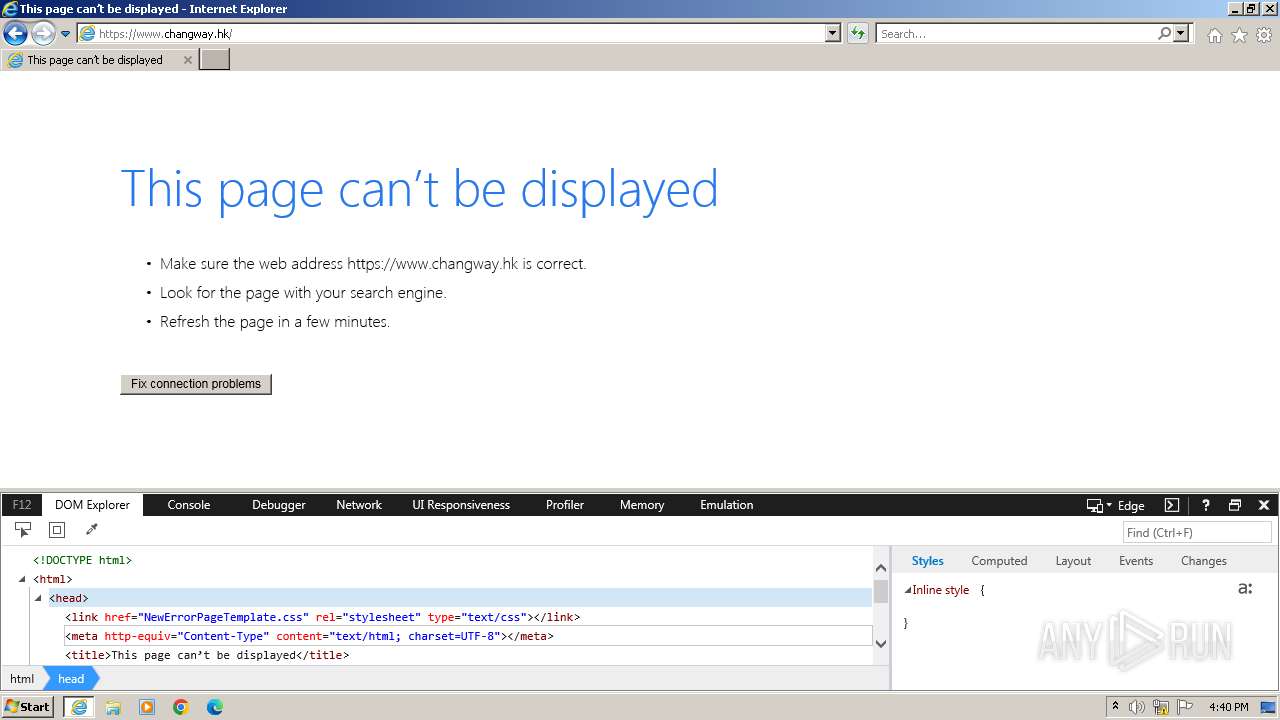The width and height of the screenshot is (1280, 720).
Task: Select the <title> element line
Action: (x=207, y=655)
